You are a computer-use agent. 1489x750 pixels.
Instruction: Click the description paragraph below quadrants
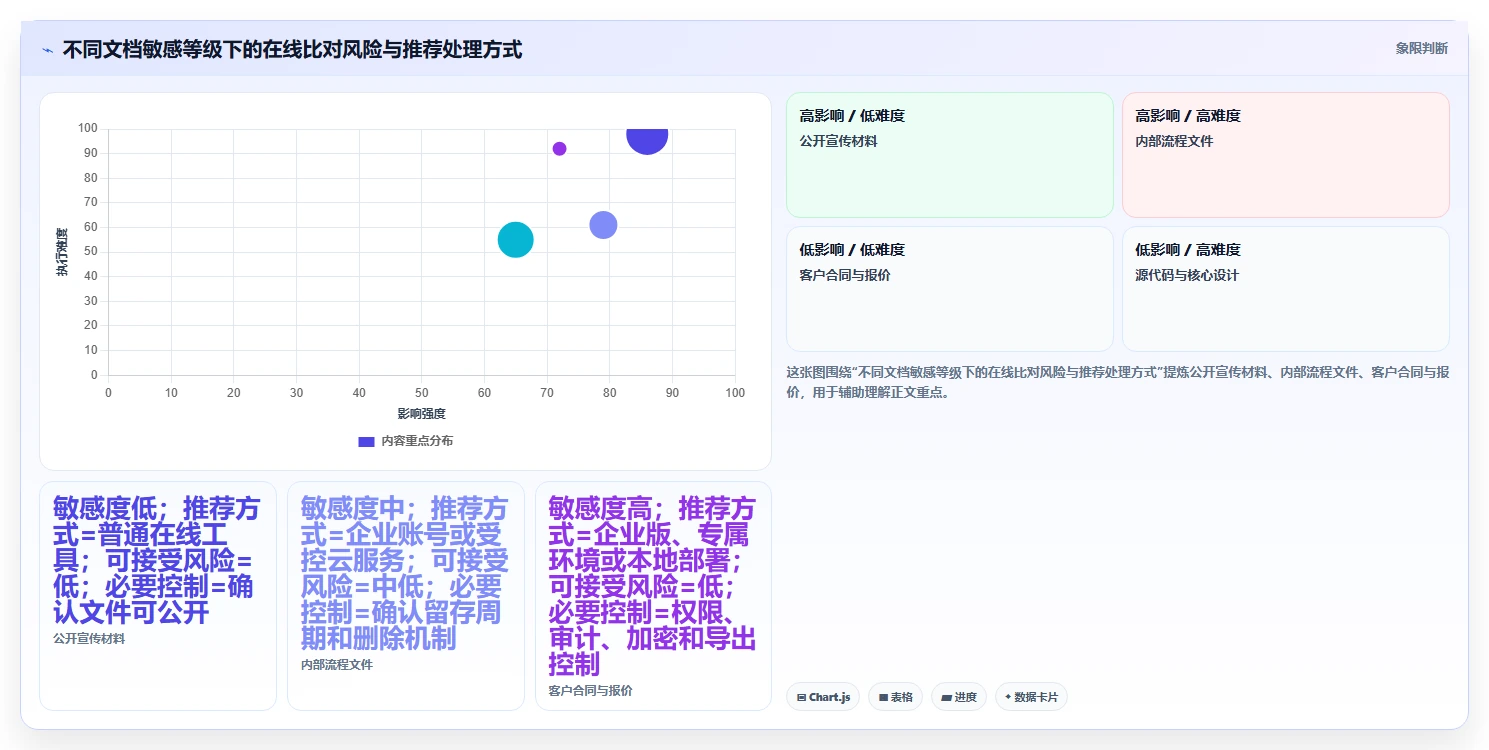pyautogui.click(x=1118, y=382)
